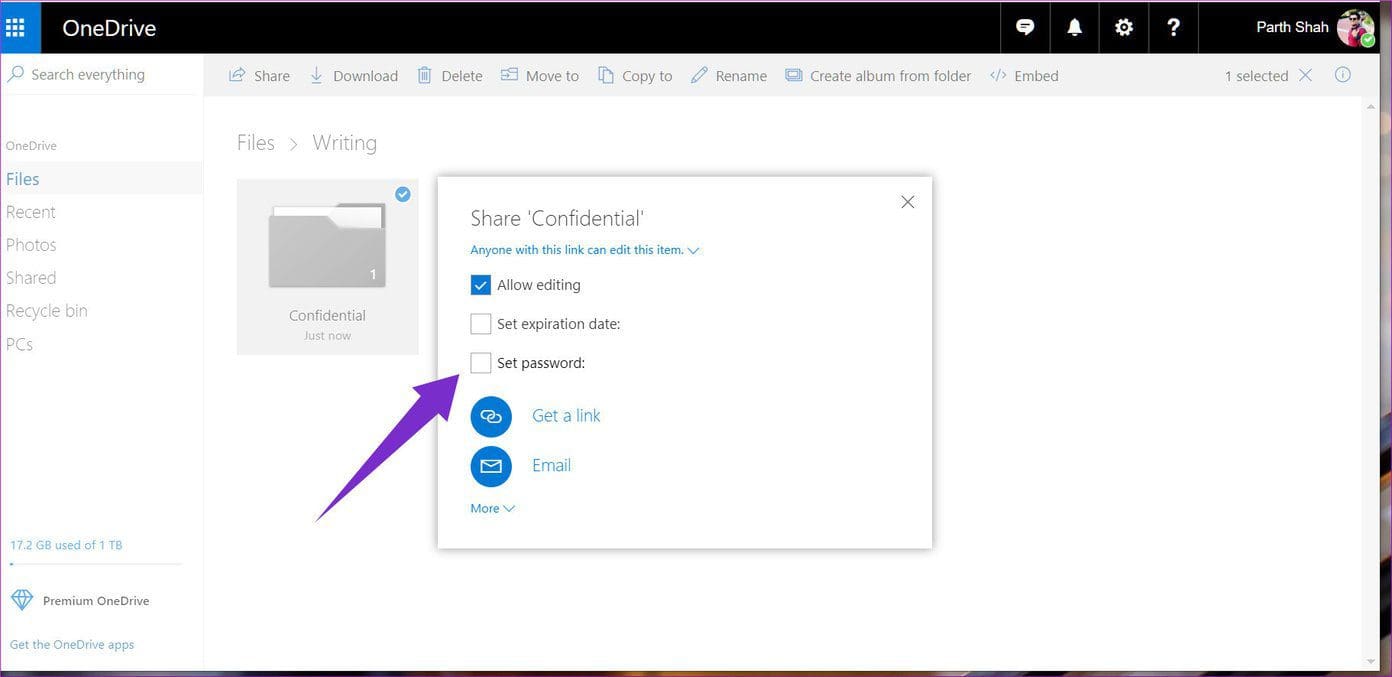
Task: Expand More sharing options
Action: tap(493, 508)
